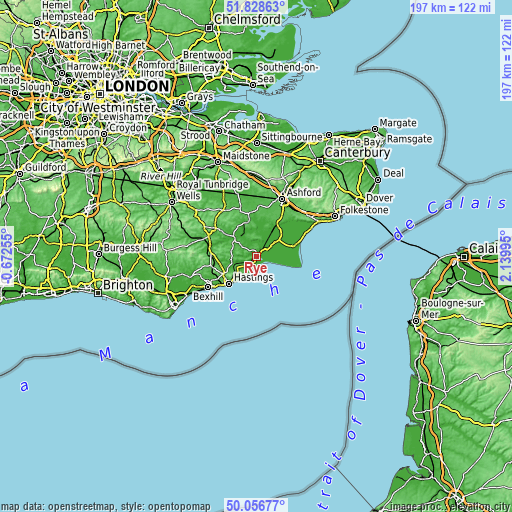Click the Chelmsford city marker

209,28
